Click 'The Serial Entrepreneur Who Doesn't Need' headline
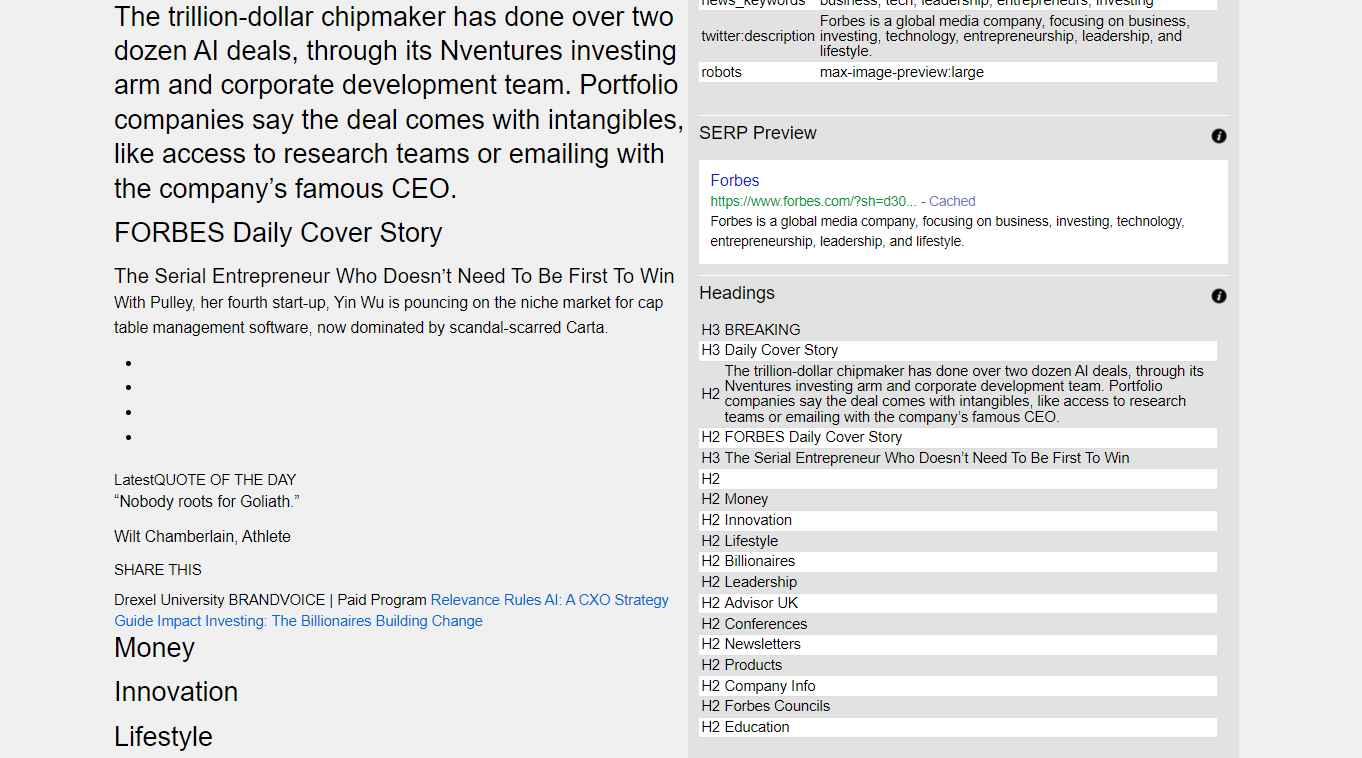 (x=394, y=276)
